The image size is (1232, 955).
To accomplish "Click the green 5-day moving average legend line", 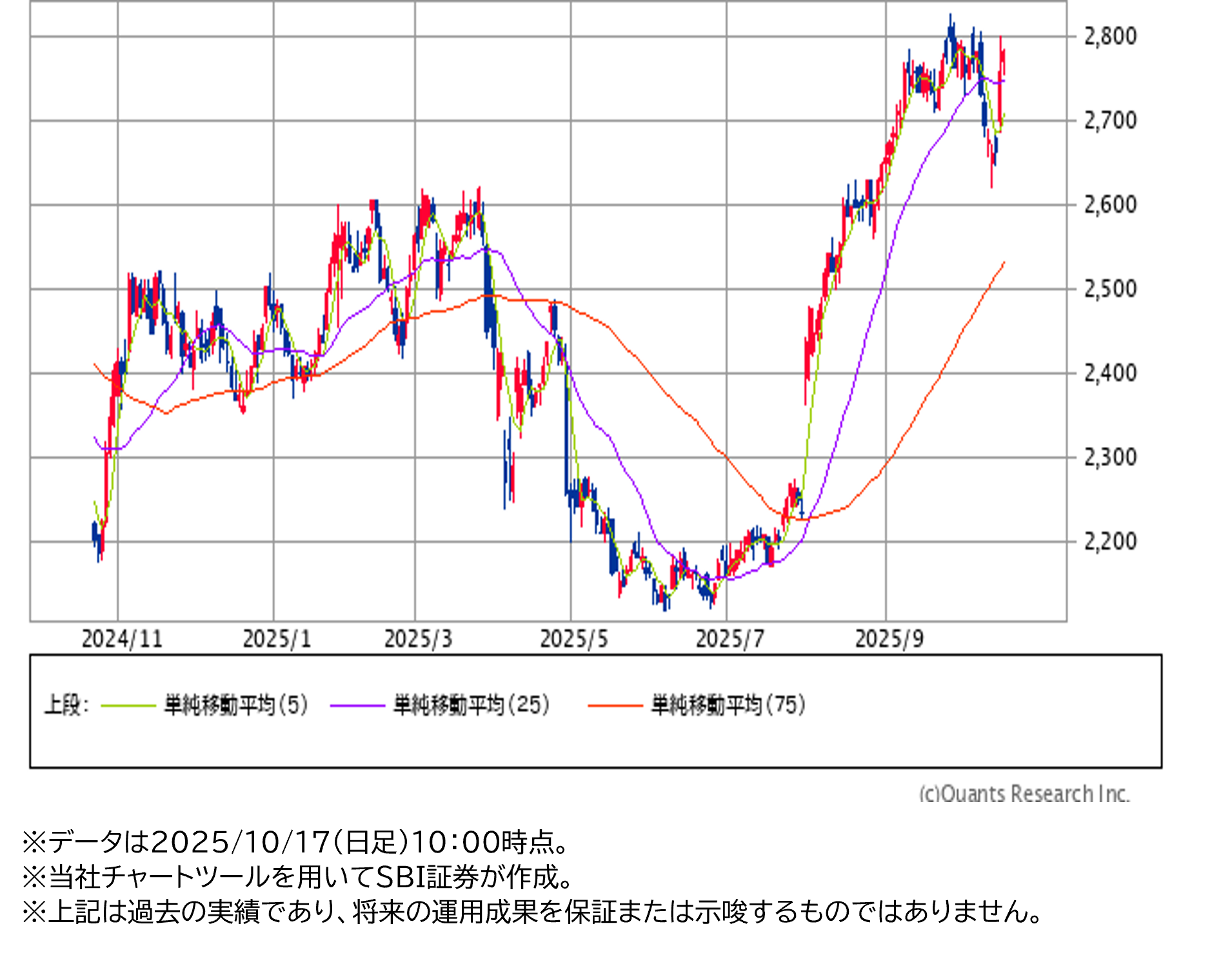I will coord(128,705).
